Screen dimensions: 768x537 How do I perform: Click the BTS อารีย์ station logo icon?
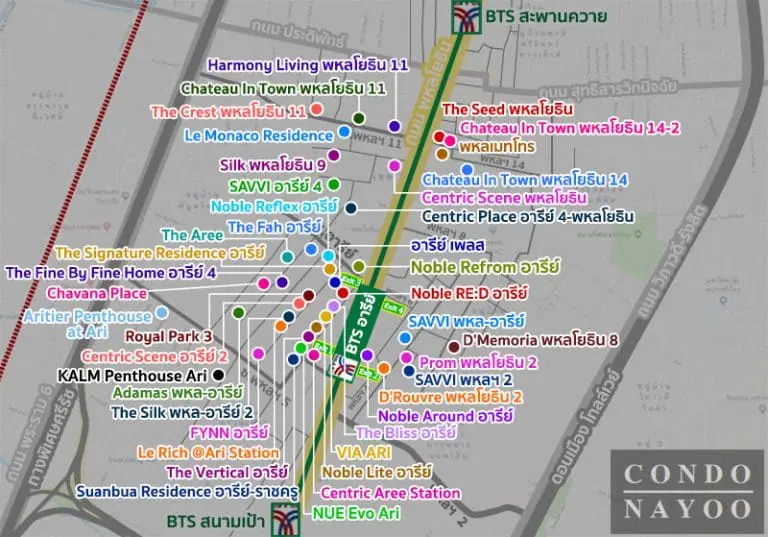coord(343,368)
